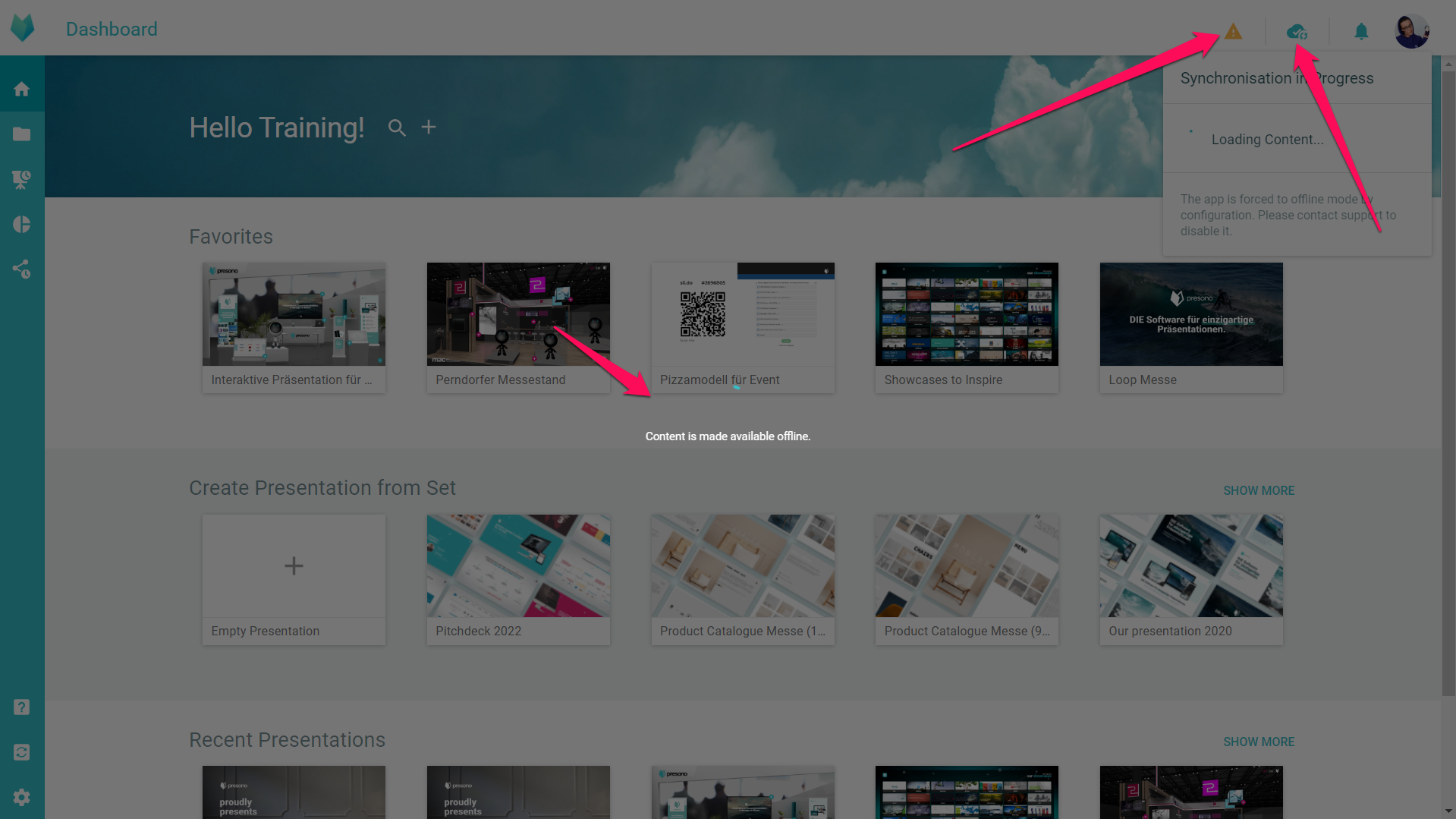The height and width of the screenshot is (819, 1456).
Task: Click the cloud synchronisation icon
Action: pyautogui.click(x=1297, y=32)
